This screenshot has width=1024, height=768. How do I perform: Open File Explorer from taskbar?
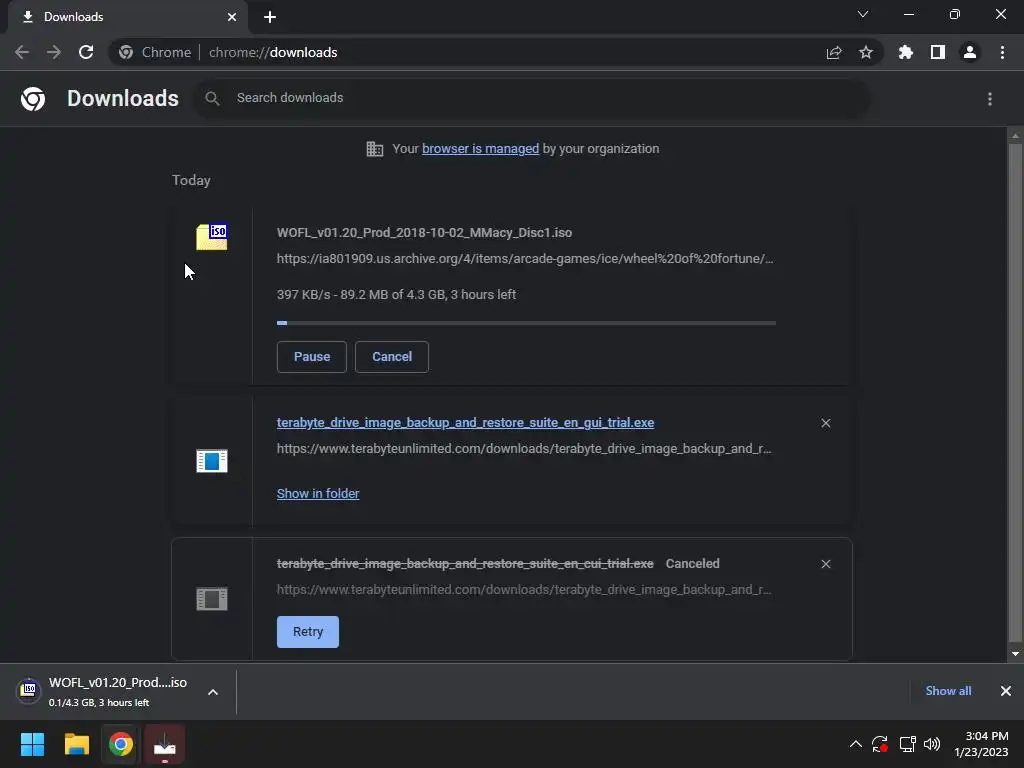(x=77, y=744)
